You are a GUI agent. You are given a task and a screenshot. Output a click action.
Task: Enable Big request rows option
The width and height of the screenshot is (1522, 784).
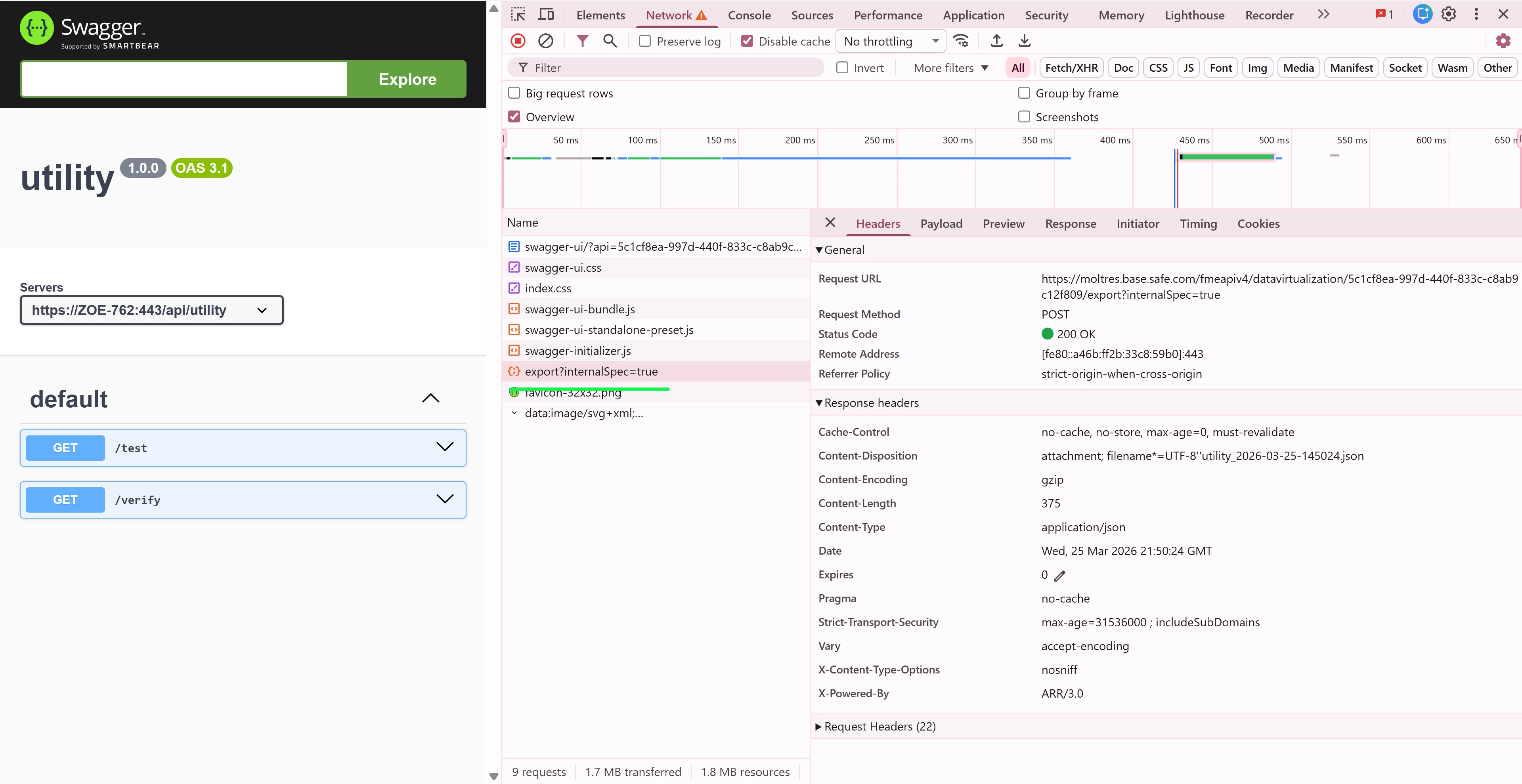[x=514, y=93]
